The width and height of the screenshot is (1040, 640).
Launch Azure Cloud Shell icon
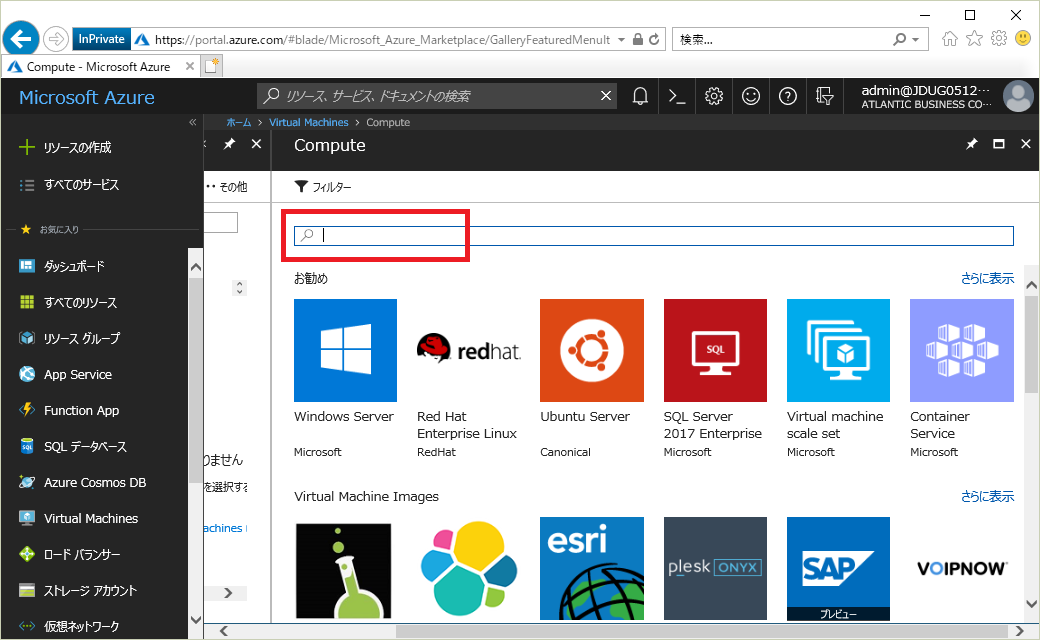tap(677, 97)
